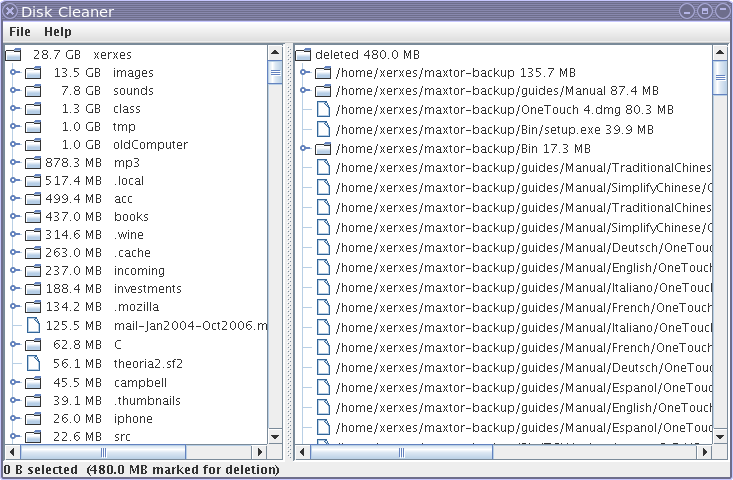Select the OneTouch 4.dmg file entry

click(504, 109)
